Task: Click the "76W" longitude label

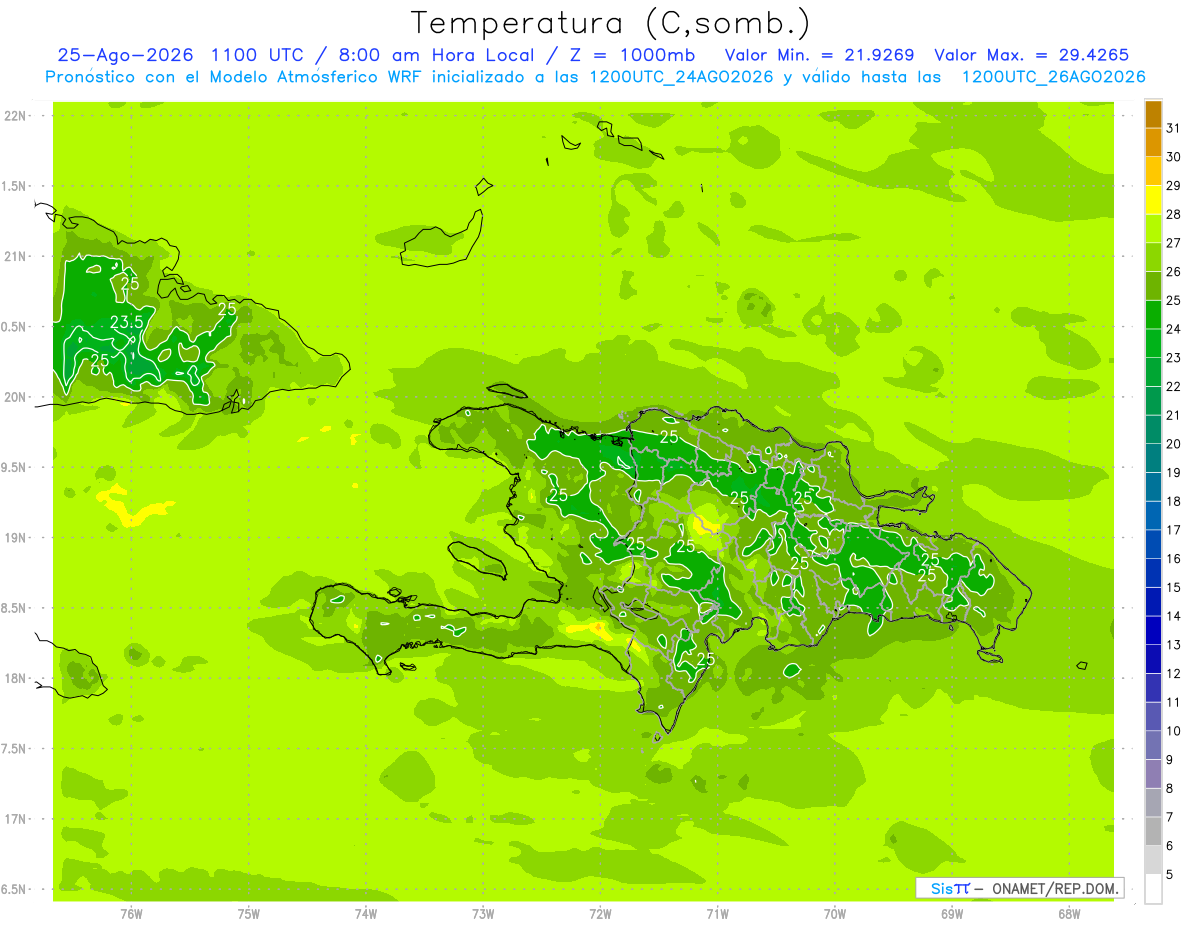Action: [131, 914]
